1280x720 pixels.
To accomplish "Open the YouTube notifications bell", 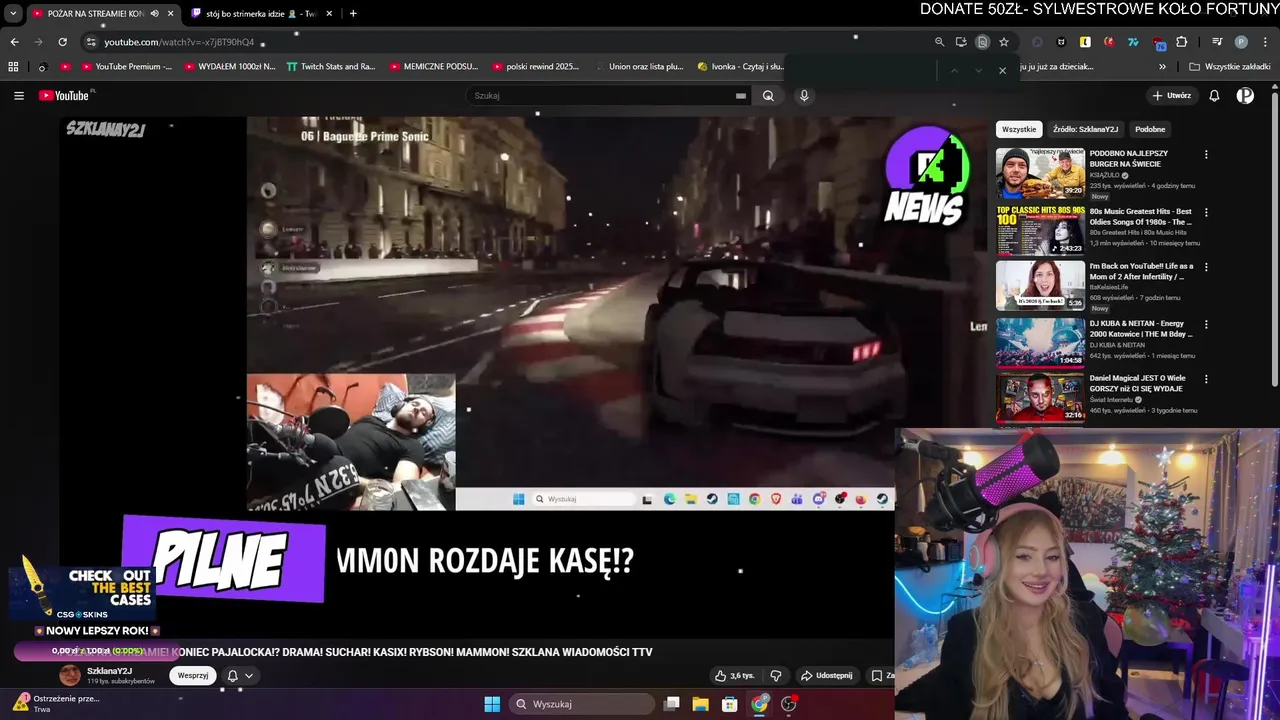I will (x=1214, y=96).
